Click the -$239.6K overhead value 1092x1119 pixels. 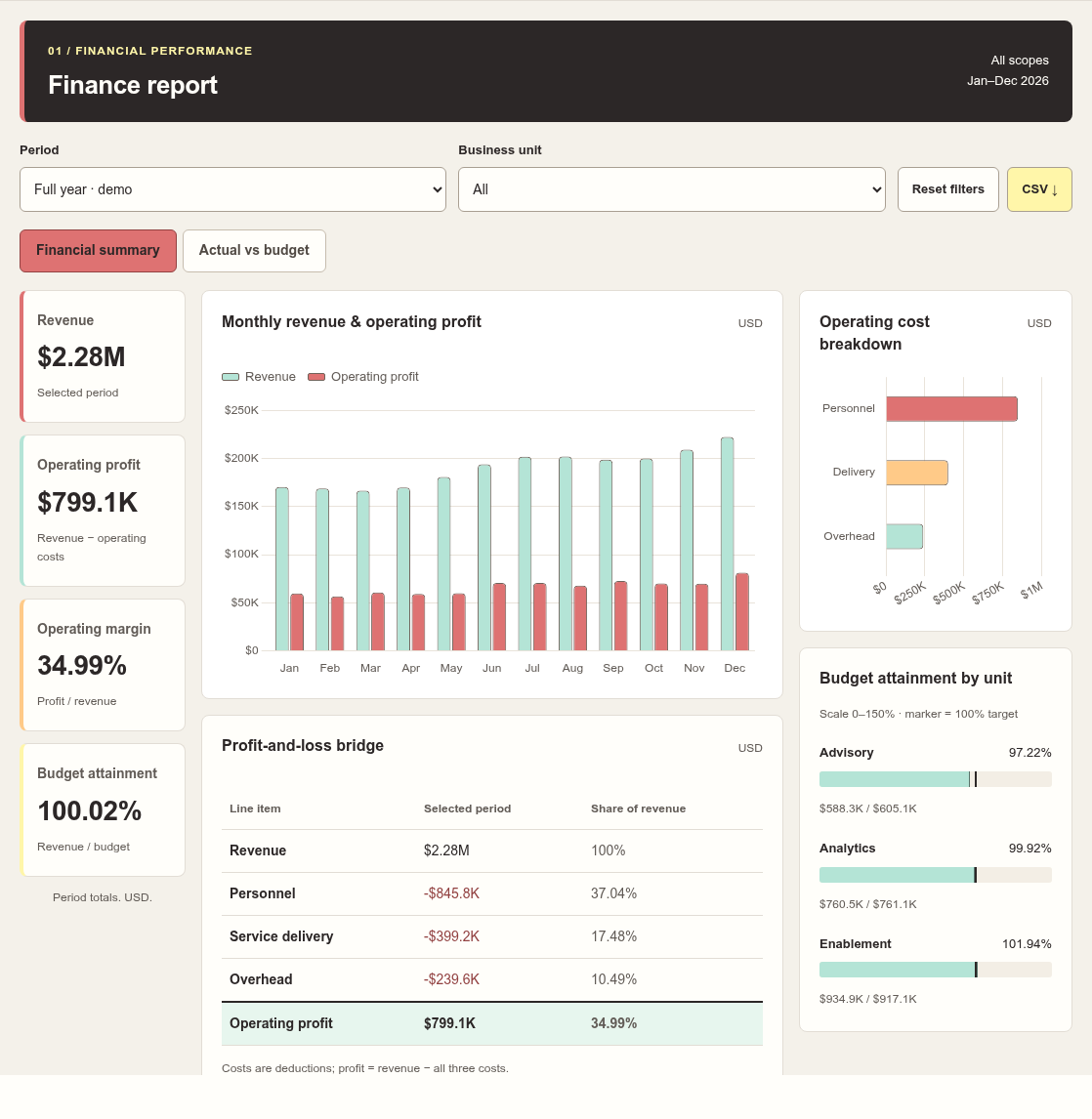pos(452,979)
